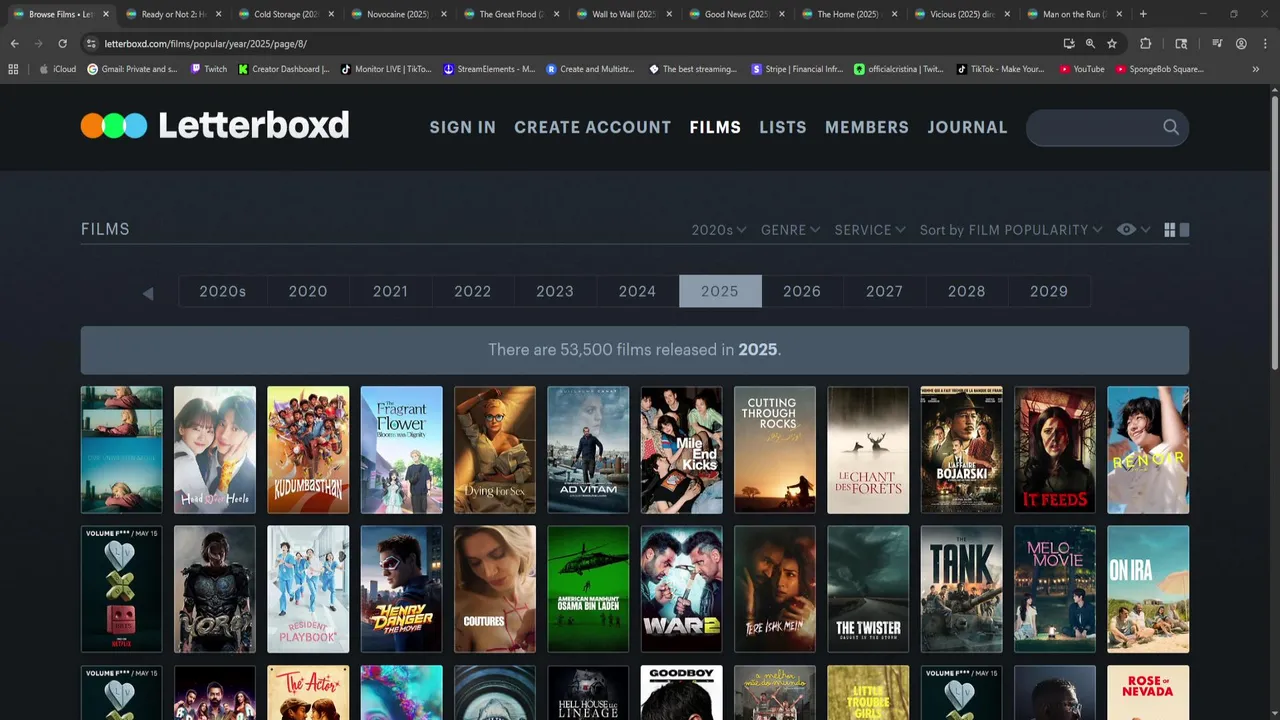This screenshot has width=1280, height=720.
Task: Open the Henry Danger The Movie poster
Action: (402, 589)
